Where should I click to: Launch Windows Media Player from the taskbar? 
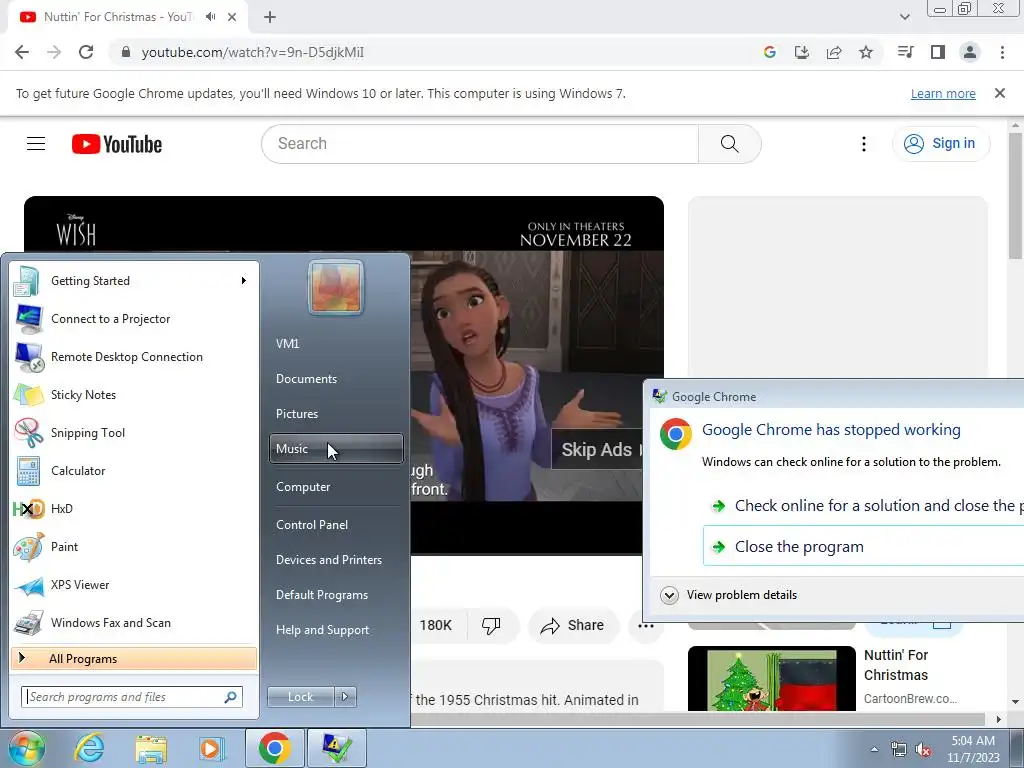(211, 748)
